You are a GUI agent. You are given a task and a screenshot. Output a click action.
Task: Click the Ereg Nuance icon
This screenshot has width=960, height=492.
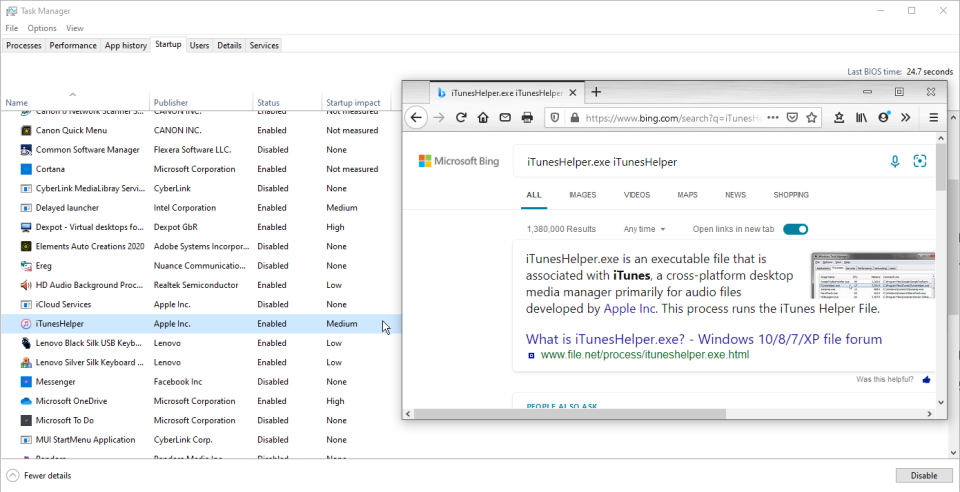[x=26, y=266]
